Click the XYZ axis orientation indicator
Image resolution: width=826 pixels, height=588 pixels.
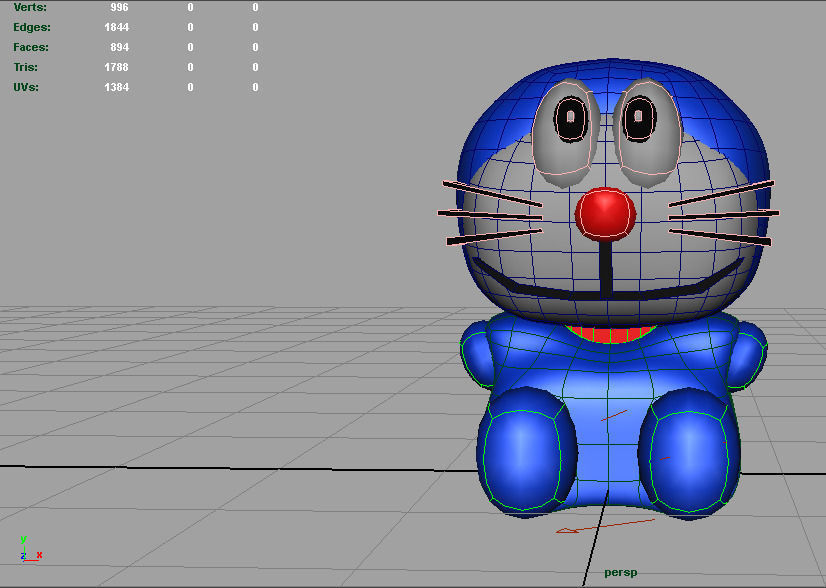pos(31,550)
